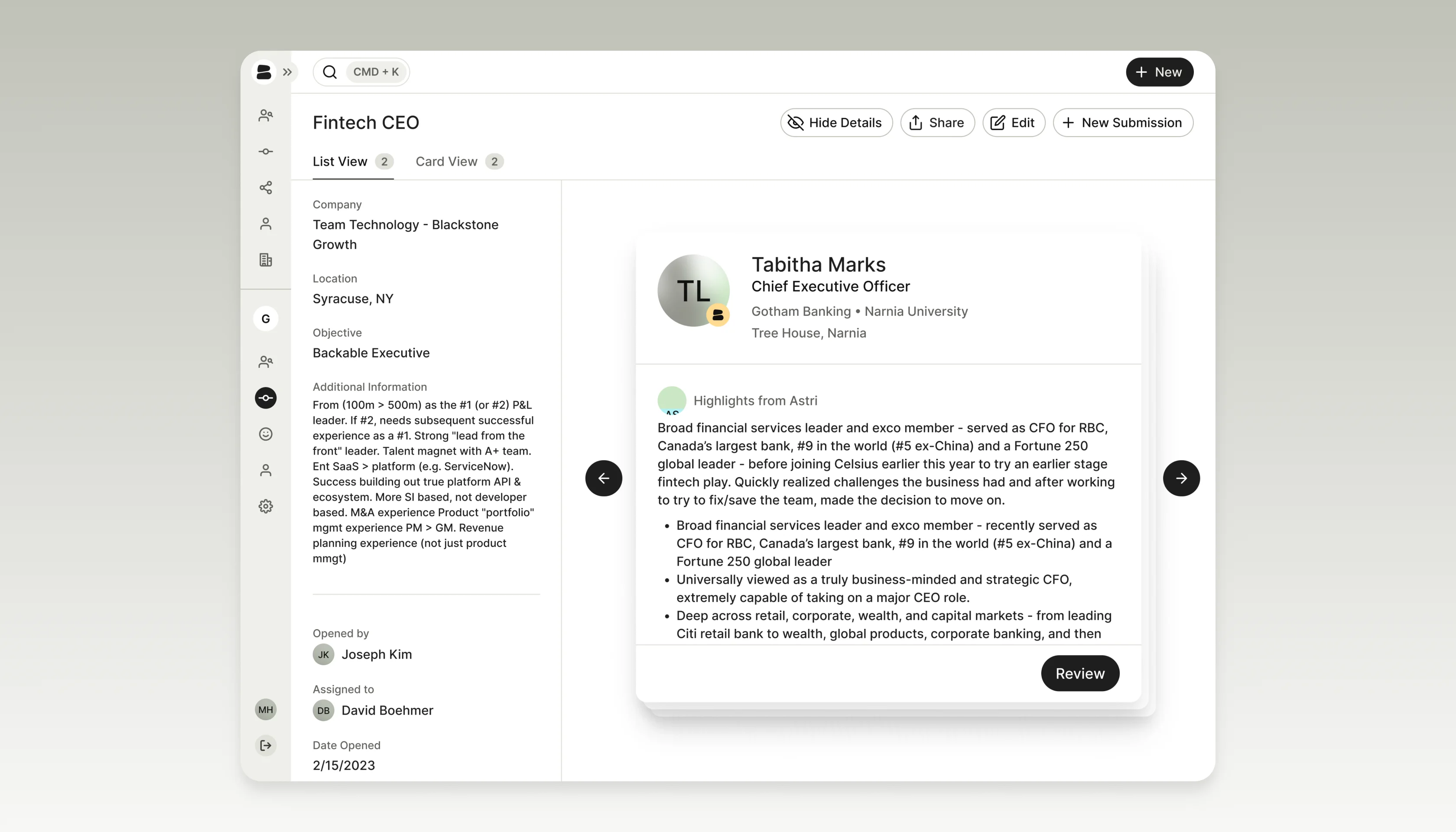Viewport: 1456px width, 832px height.
Task: Go to previous candidate card
Action: pyautogui.click(x=604, y=478)
